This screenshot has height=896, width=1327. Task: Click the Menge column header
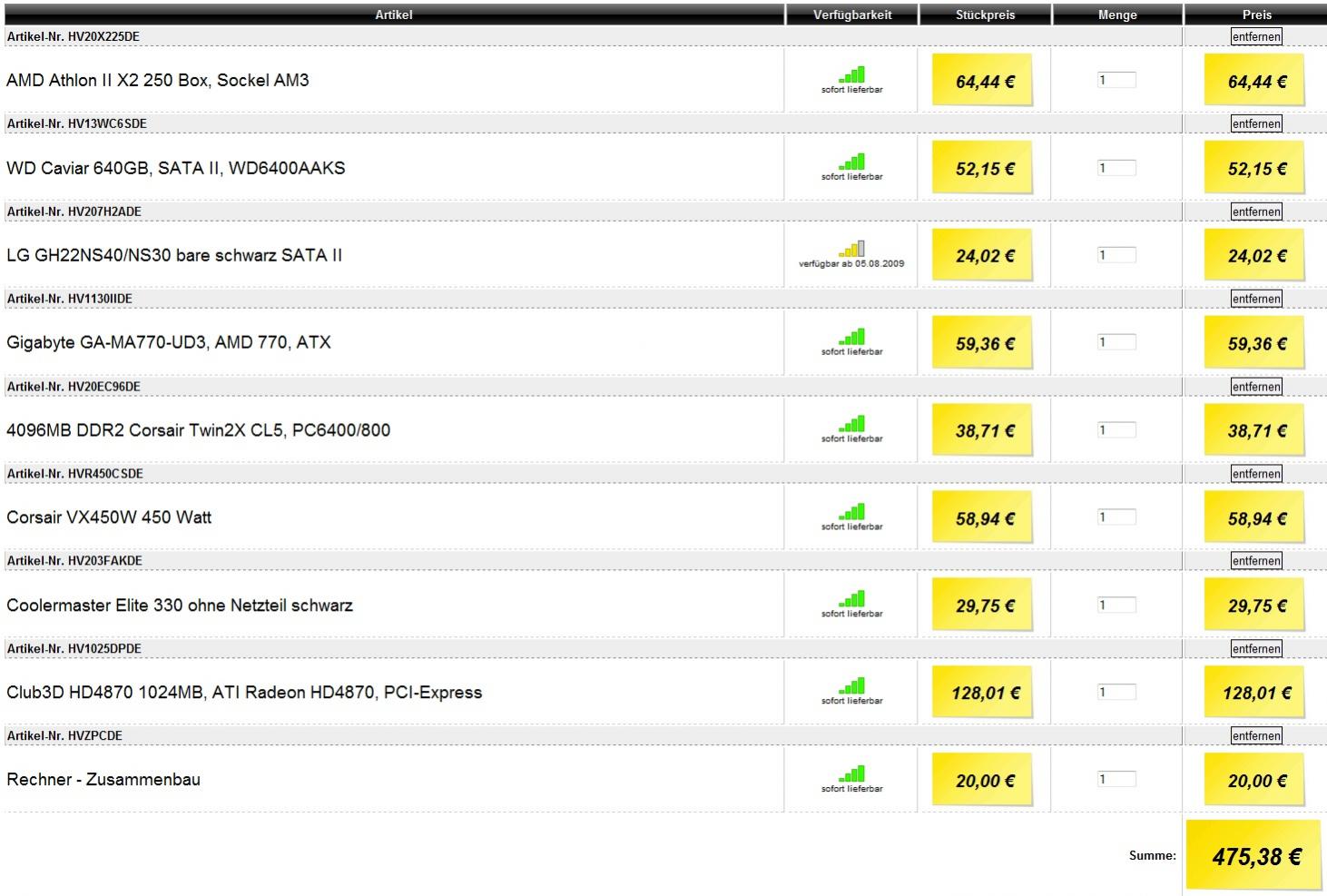coord(1117,15)
